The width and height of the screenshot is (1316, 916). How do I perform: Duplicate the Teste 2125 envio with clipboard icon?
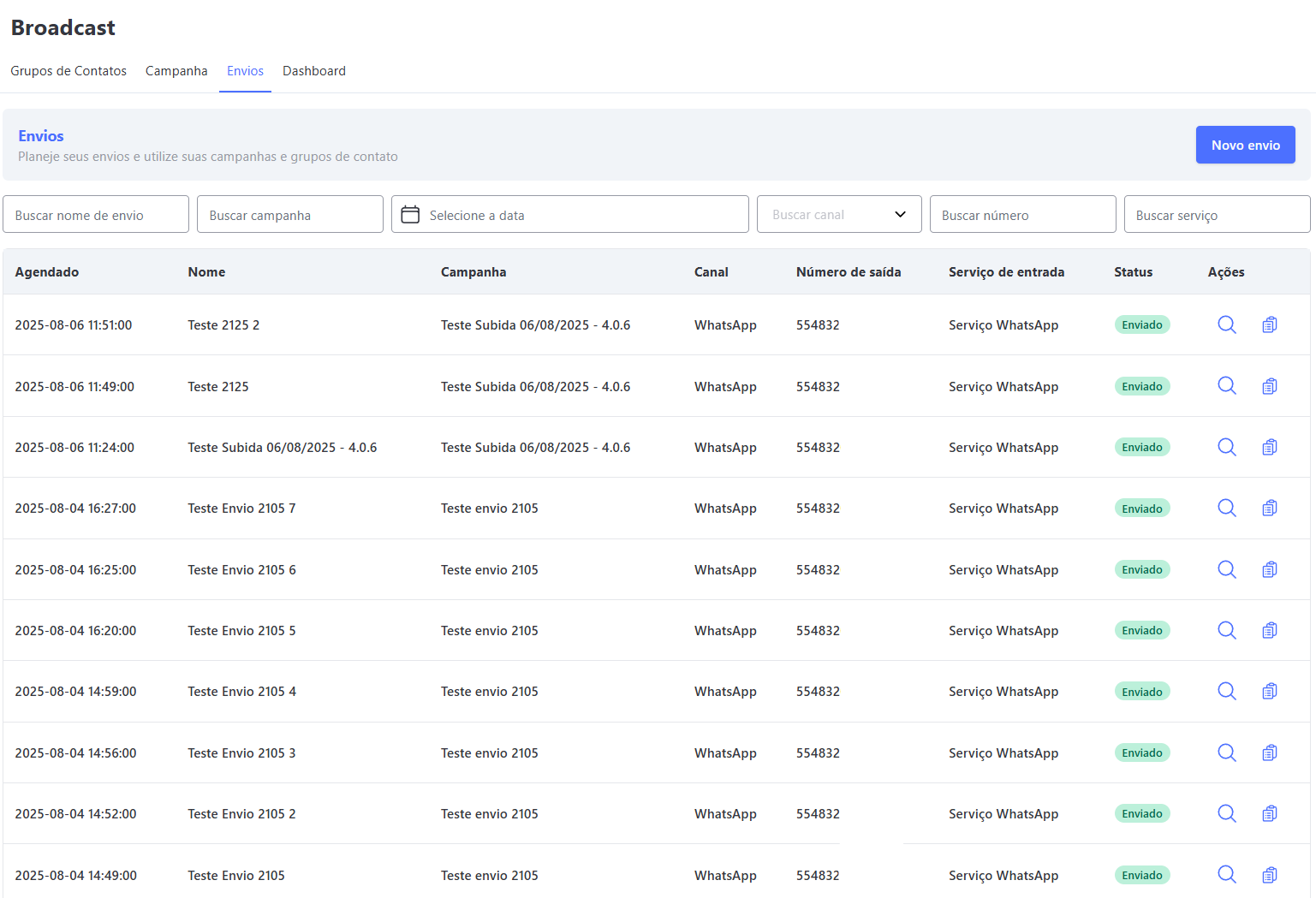pos(1269,386)
